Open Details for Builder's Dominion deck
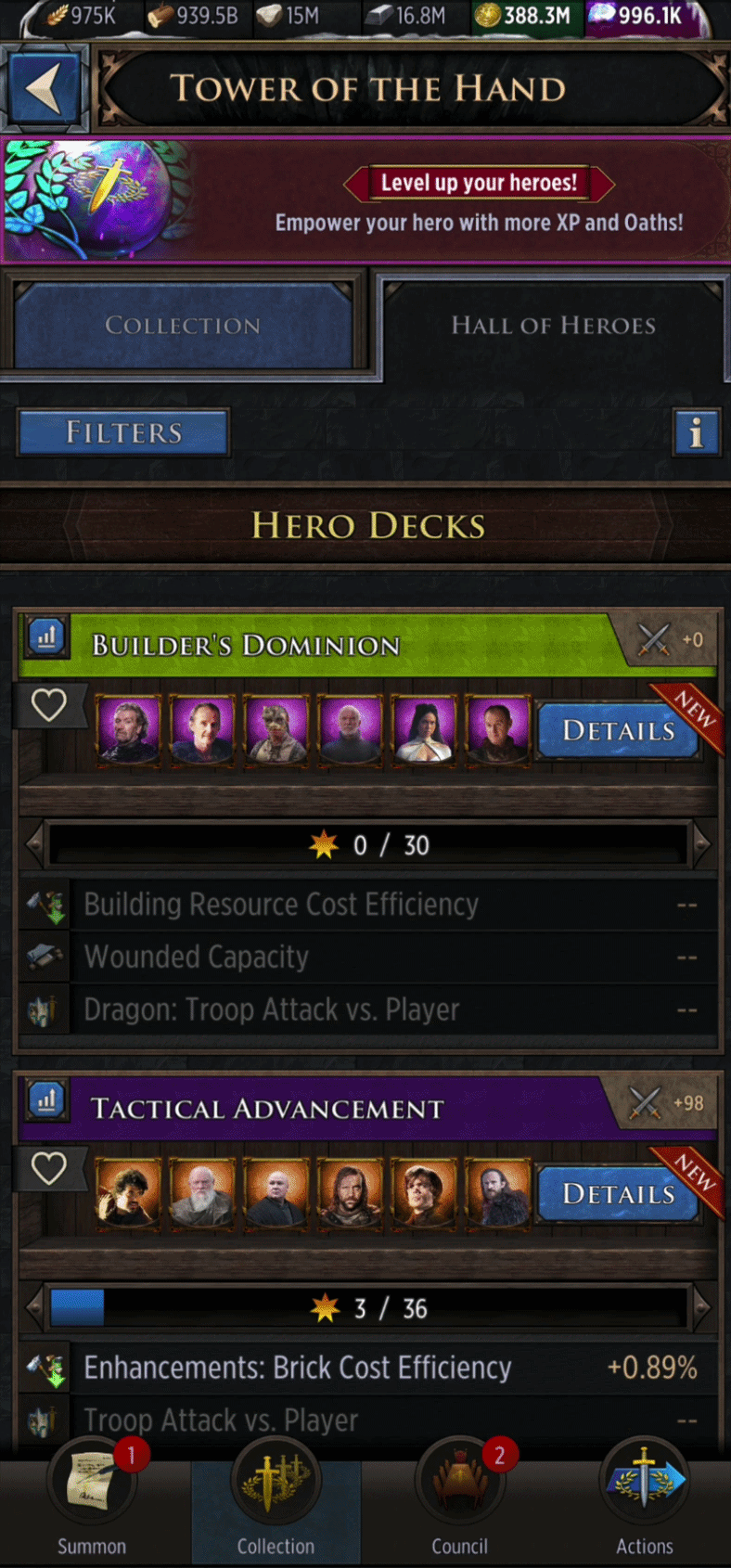Image resolution: width=731 pixels, height=1568 pixels. [618, 731]
